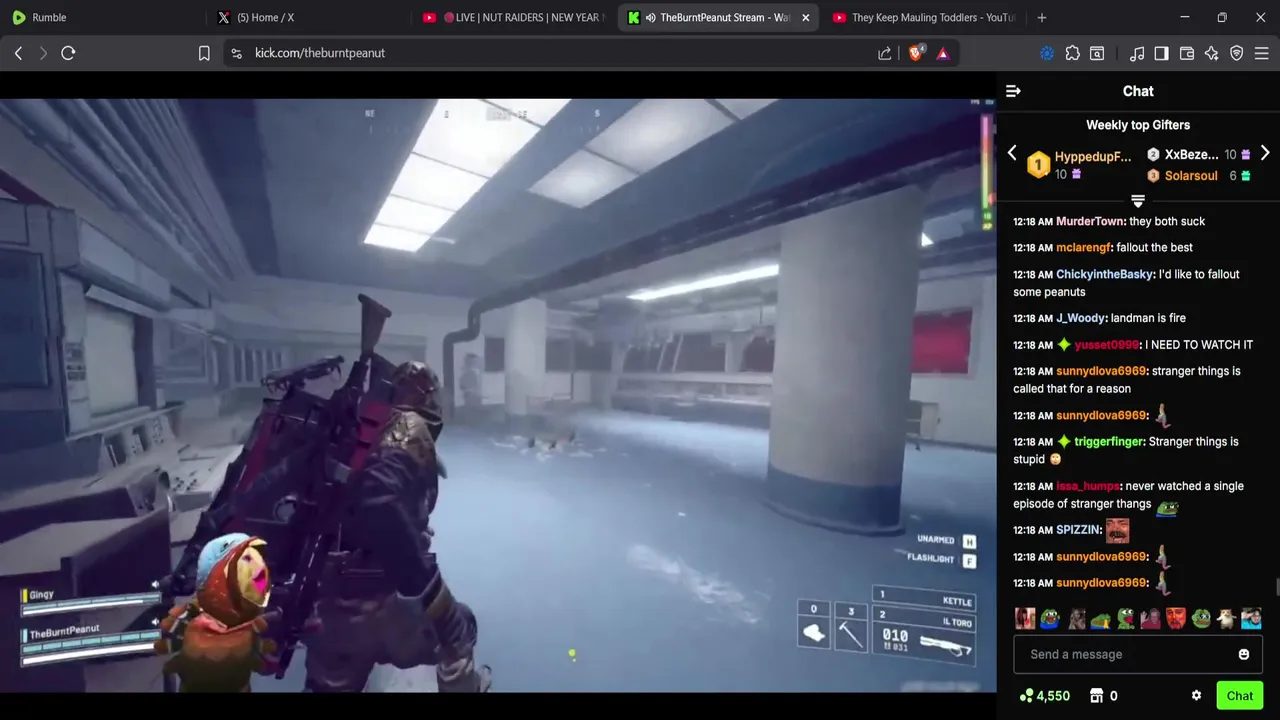1280x720 pixels.
Task: Open triggerfinger's chat username
Action: [x=1108, y=442]
